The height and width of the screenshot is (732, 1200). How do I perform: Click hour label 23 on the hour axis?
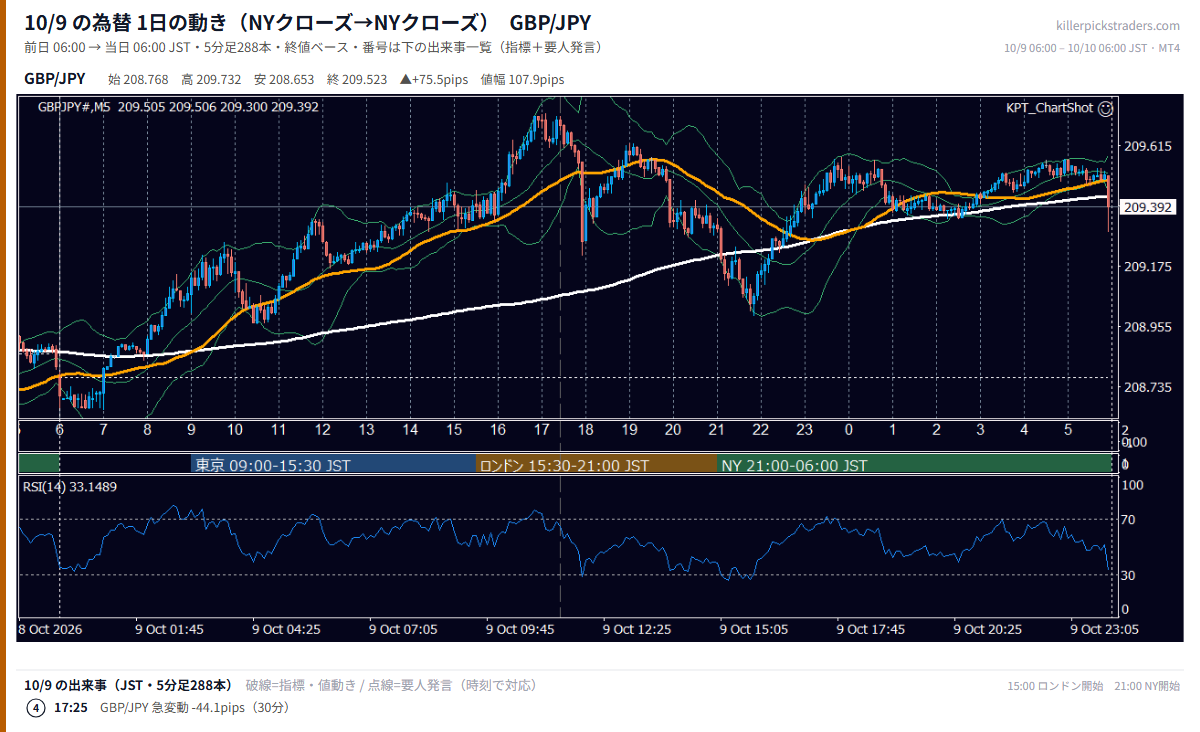[805, 430]
